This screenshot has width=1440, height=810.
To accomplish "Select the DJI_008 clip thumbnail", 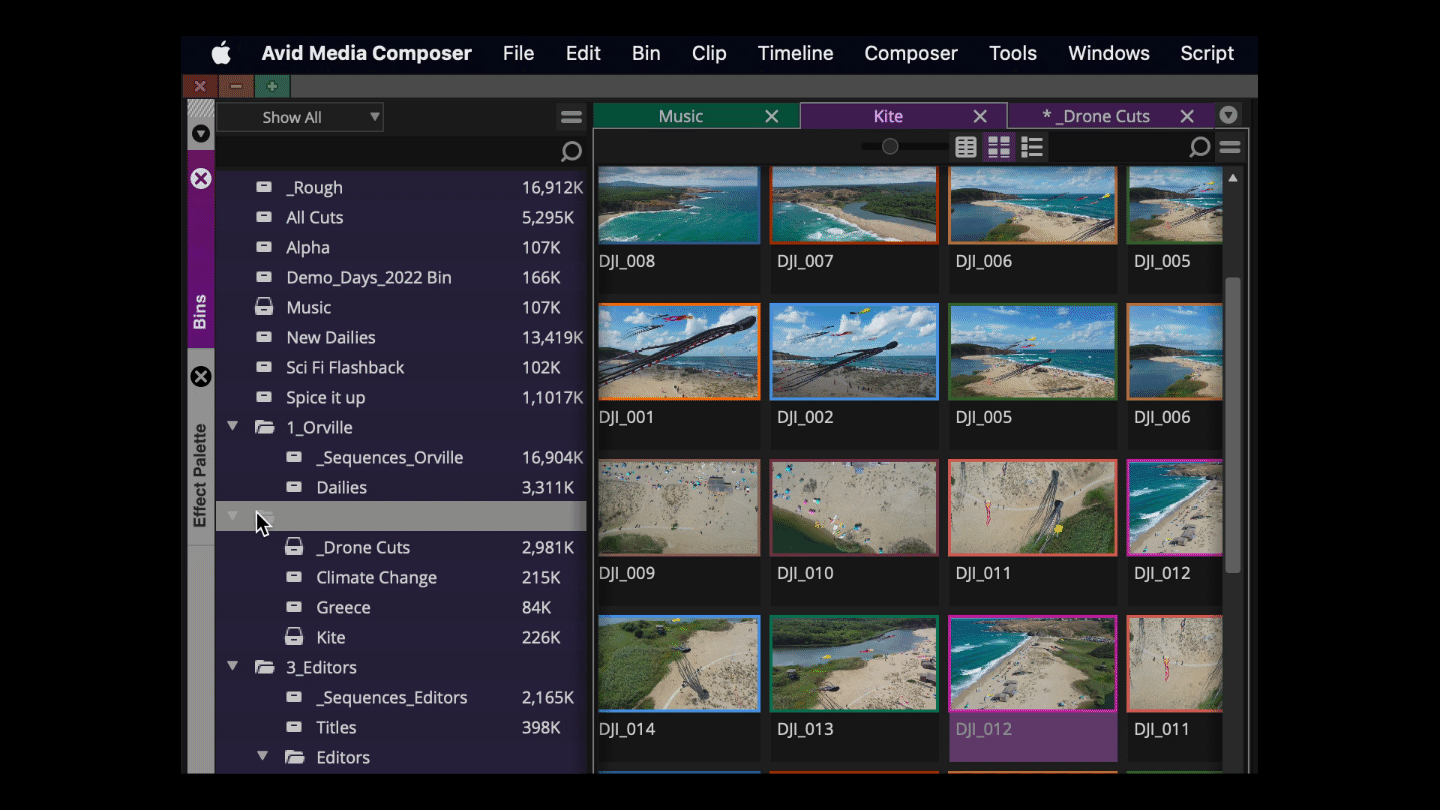I will click(679, 205).
